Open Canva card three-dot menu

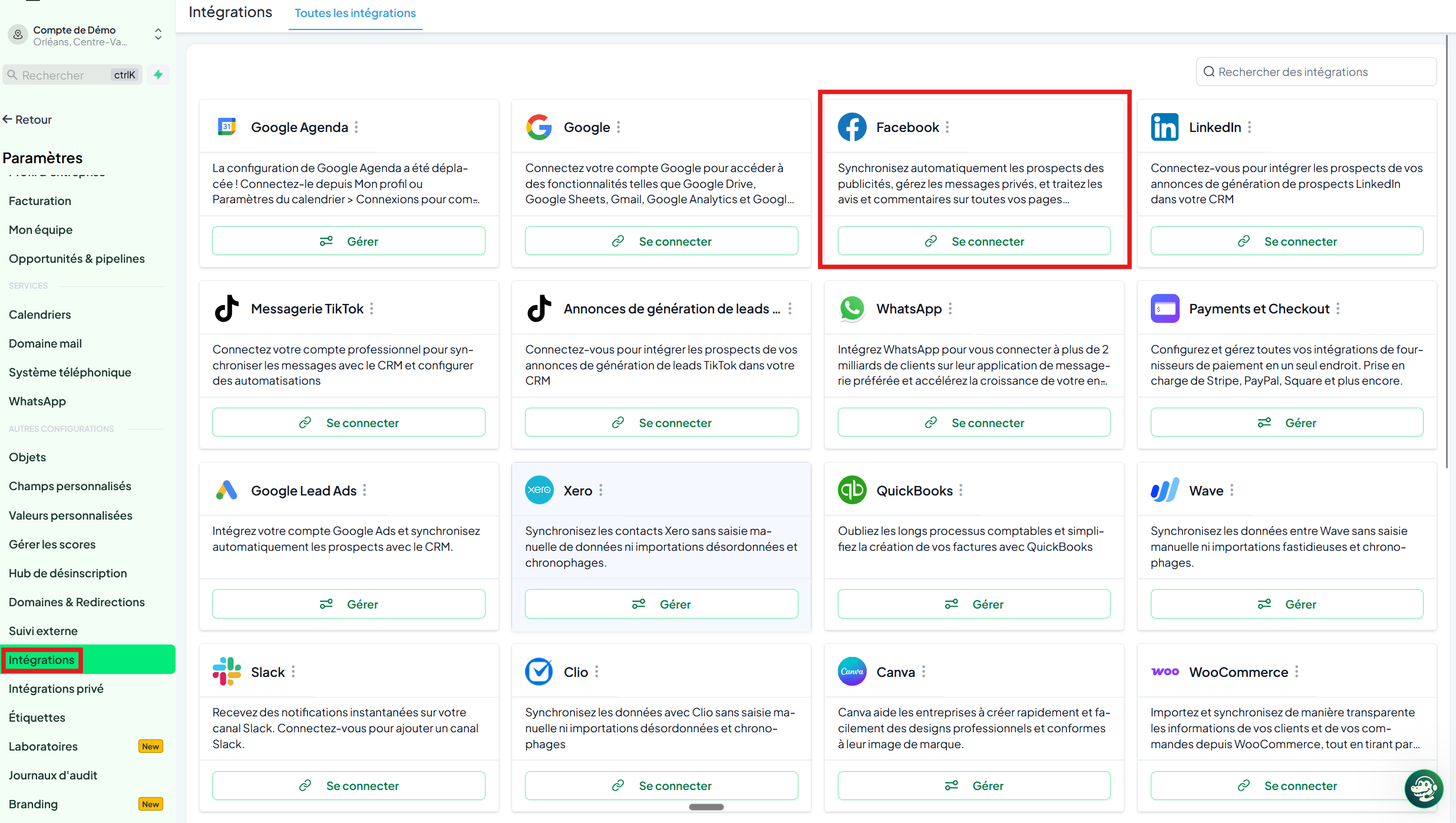[924, 672]
